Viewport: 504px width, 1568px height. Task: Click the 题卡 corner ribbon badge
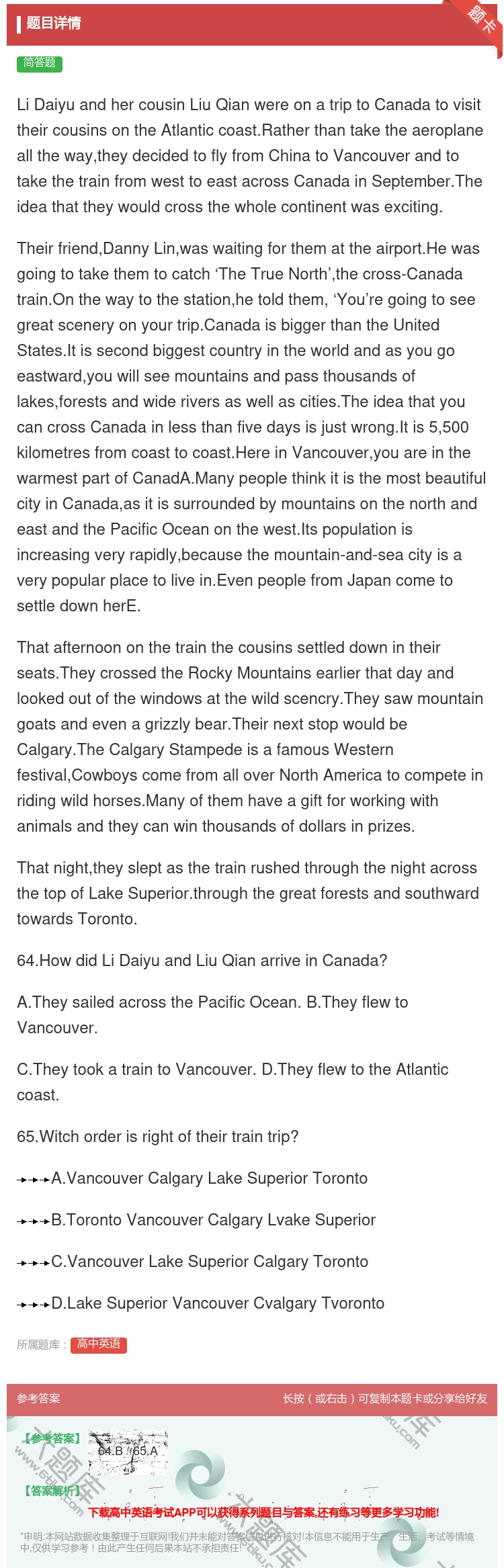point(482,19)
